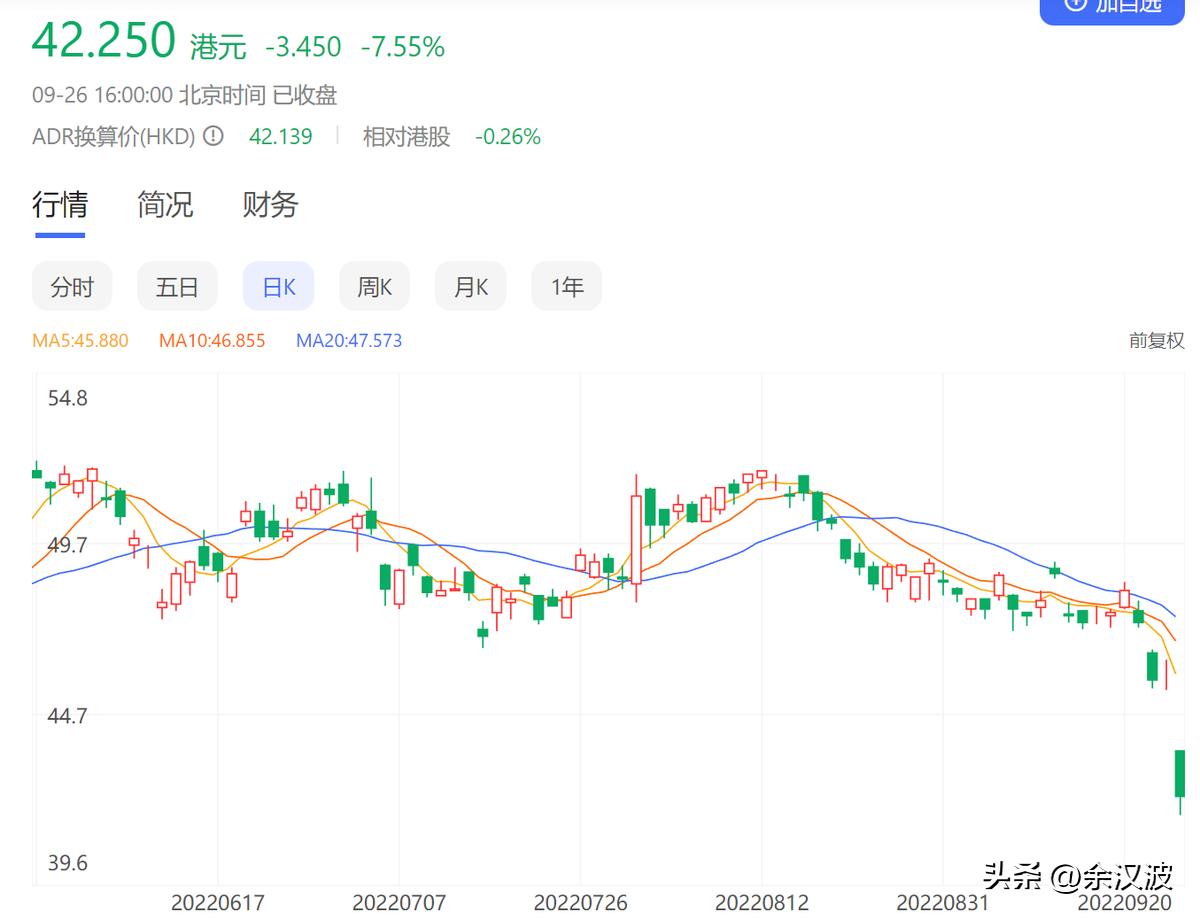Select 日K daily candlestick mode
Viewport: 1200px width, 918px height.
tap(277, 286)
